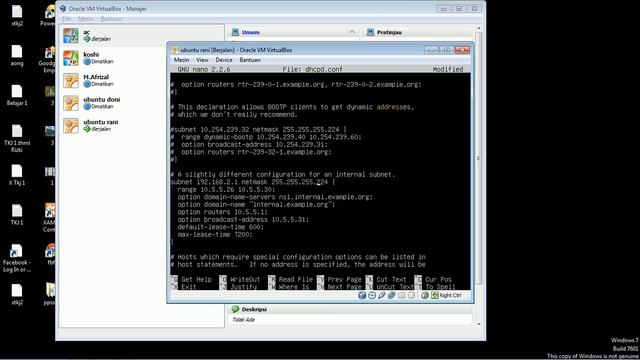Open the Mesin menu in VirtualBox Manager

pyautogui.click(x=86, y=19)
